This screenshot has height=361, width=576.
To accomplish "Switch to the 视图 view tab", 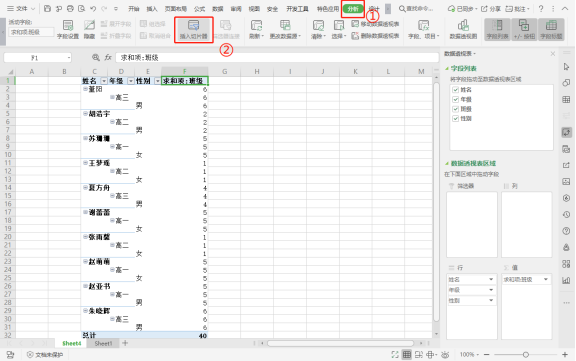I will point(254,9).
